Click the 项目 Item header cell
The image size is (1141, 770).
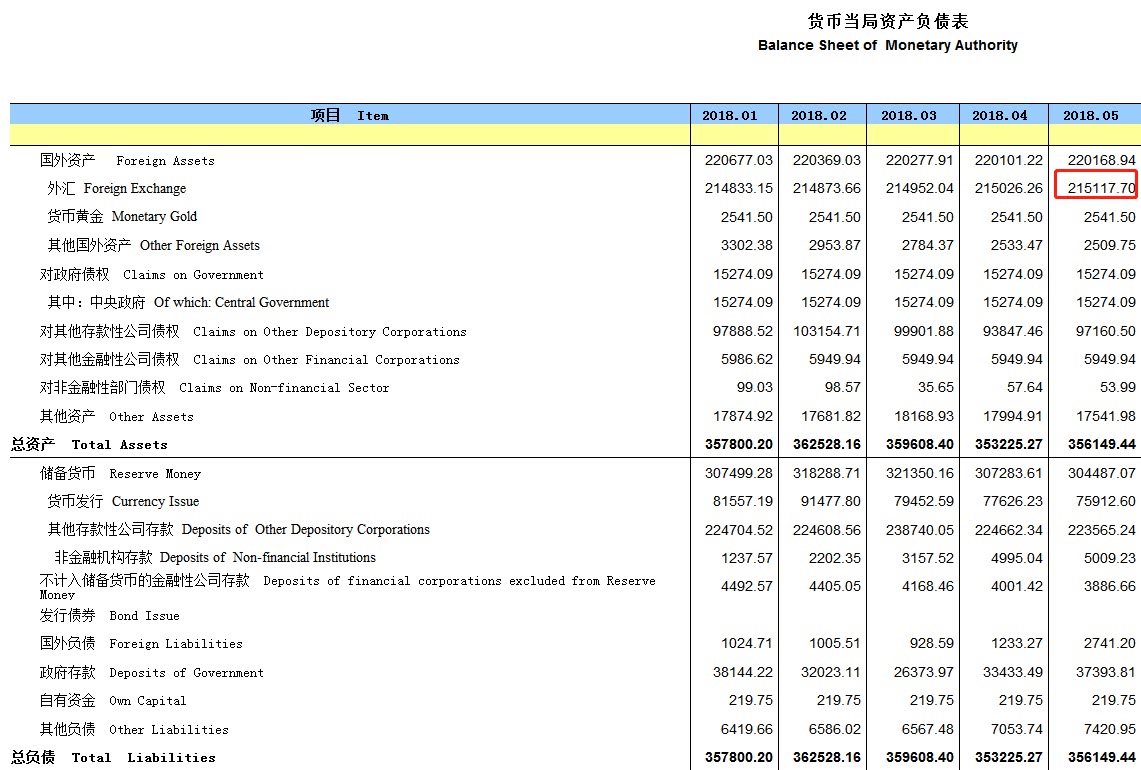[349, 115]
